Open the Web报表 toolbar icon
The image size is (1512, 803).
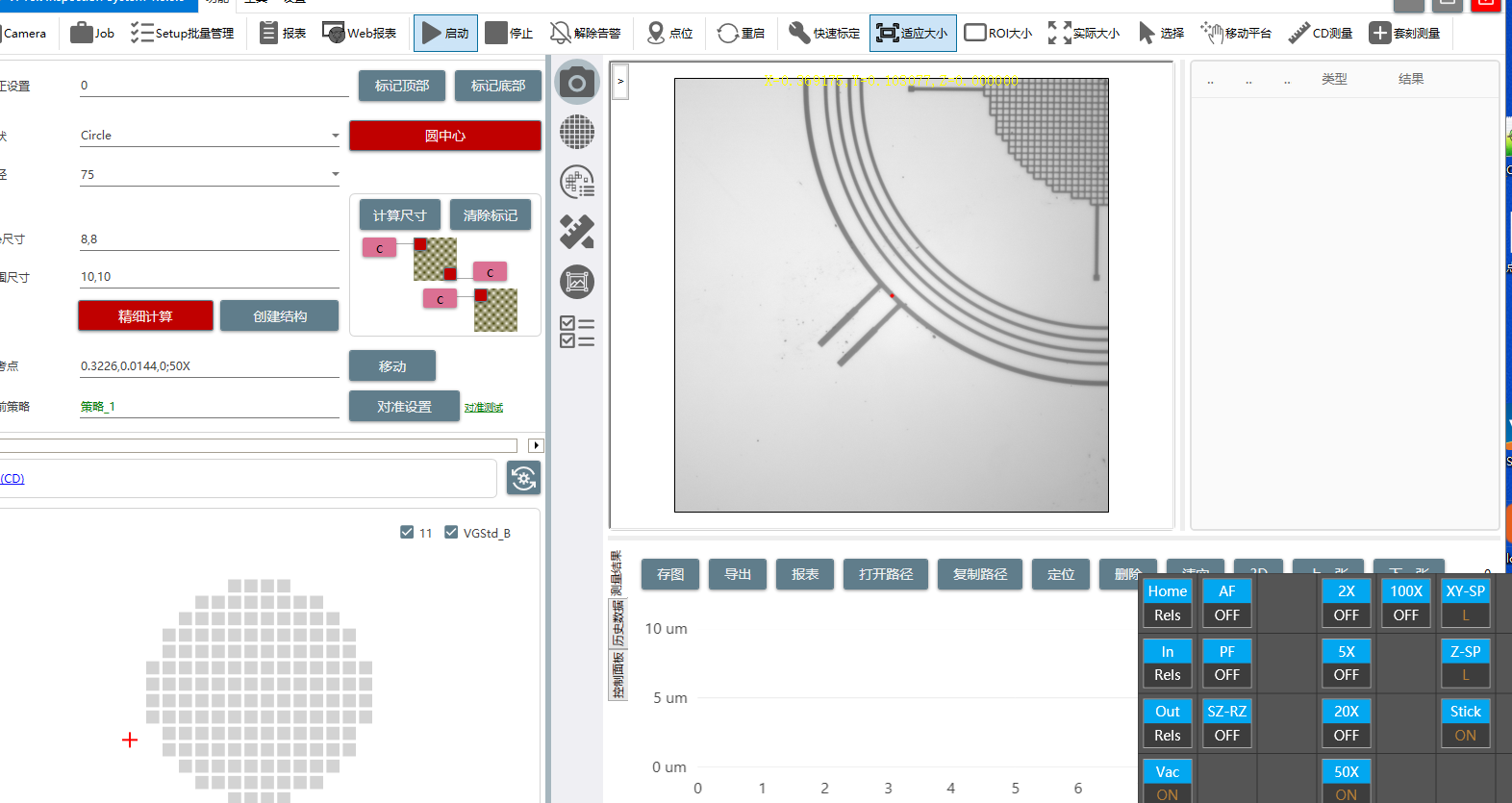[x=359, y=33]
